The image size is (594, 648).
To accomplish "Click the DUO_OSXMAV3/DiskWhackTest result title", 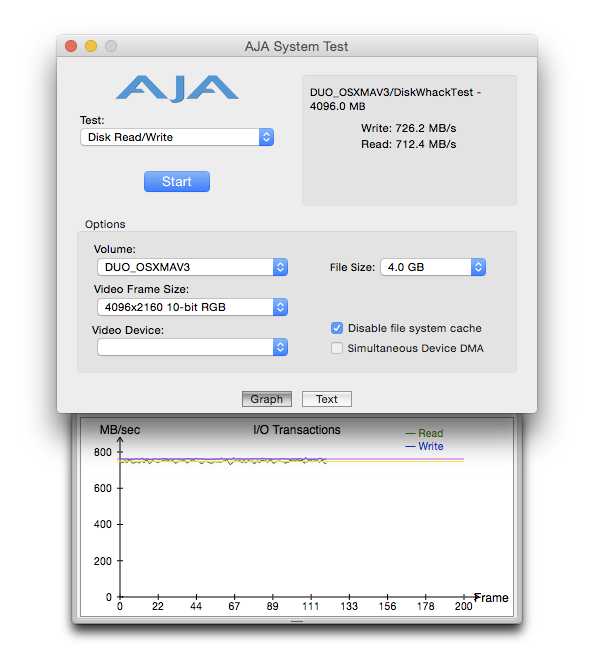I will click(395, 99).
